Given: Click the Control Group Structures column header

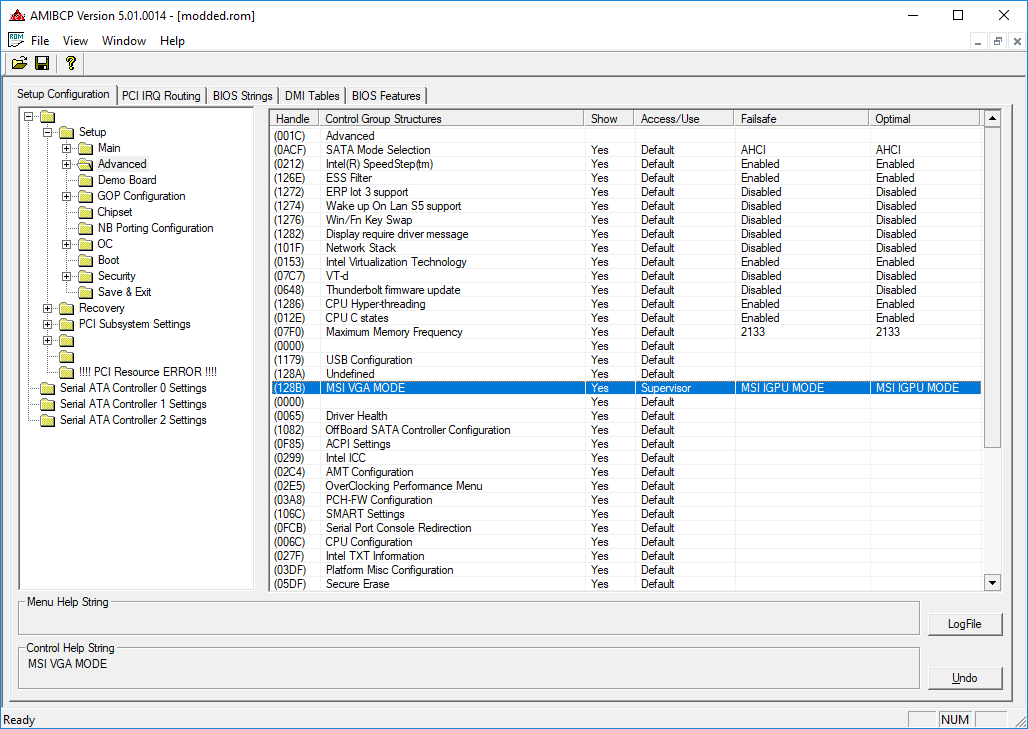Looking at the screenshot, I should point(451,119).
